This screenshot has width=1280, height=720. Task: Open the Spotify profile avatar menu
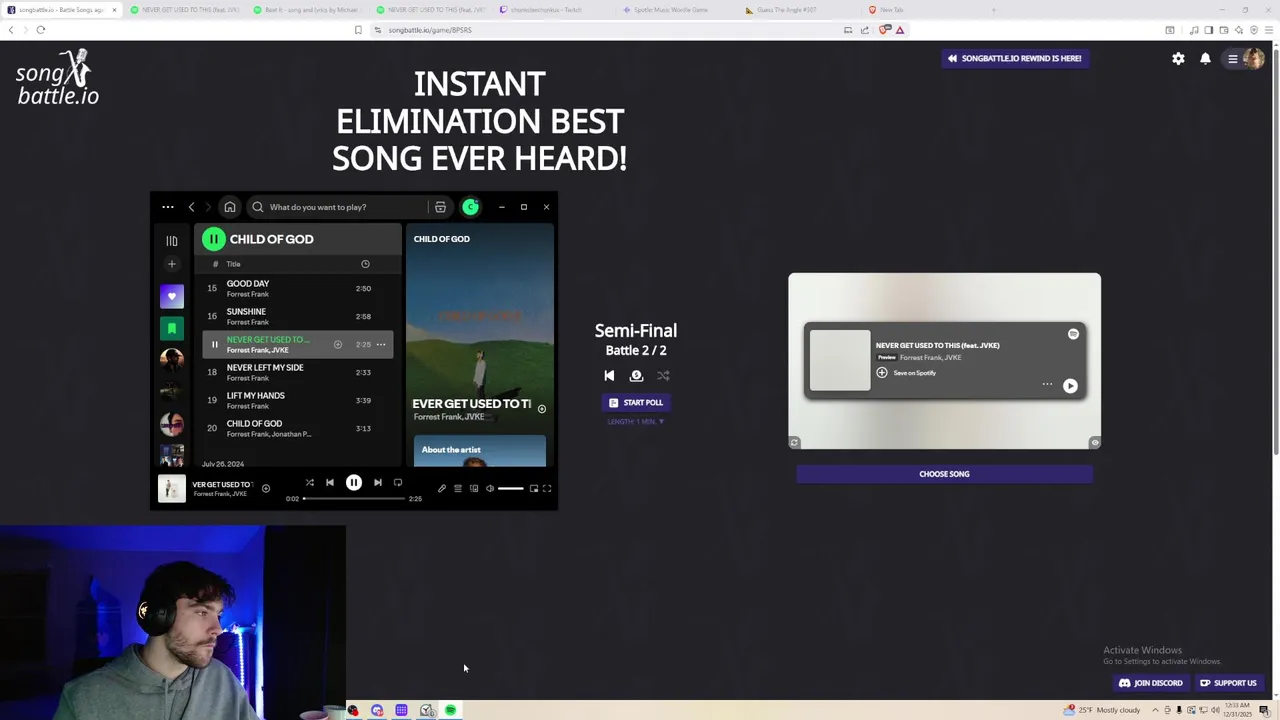pyautogui.click(x=471, y=207)
